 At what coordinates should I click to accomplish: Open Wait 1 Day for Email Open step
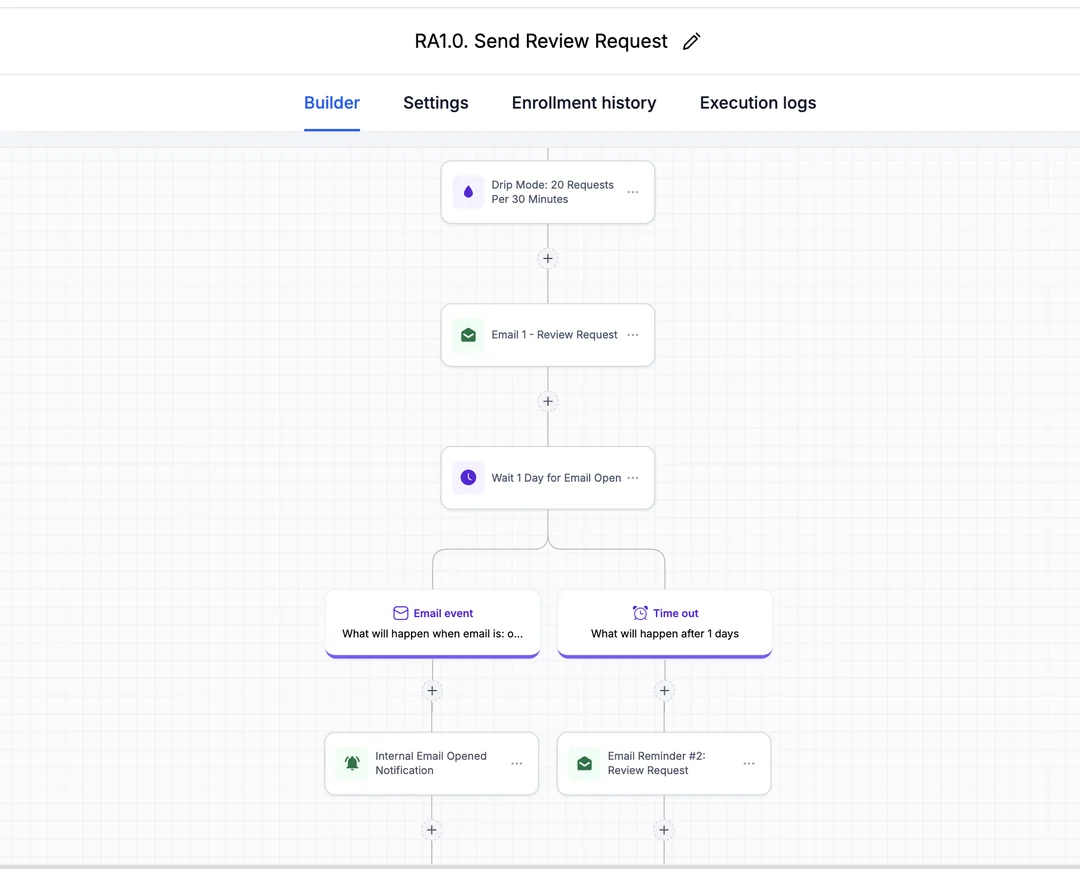(x=548, y=478)
